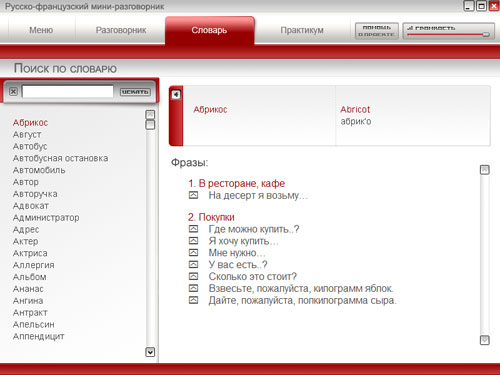This screenshot has height=375, width=500.
Task: Click the Искать search button
Action: point(135,92)
